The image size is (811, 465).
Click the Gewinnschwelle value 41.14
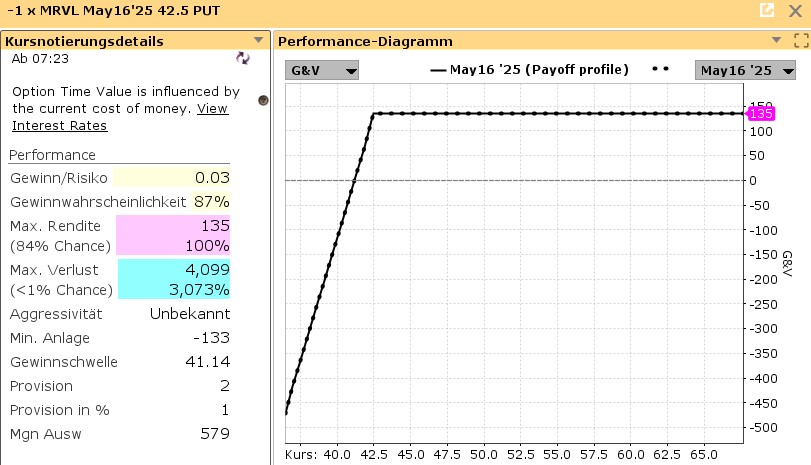coord(207,360)
